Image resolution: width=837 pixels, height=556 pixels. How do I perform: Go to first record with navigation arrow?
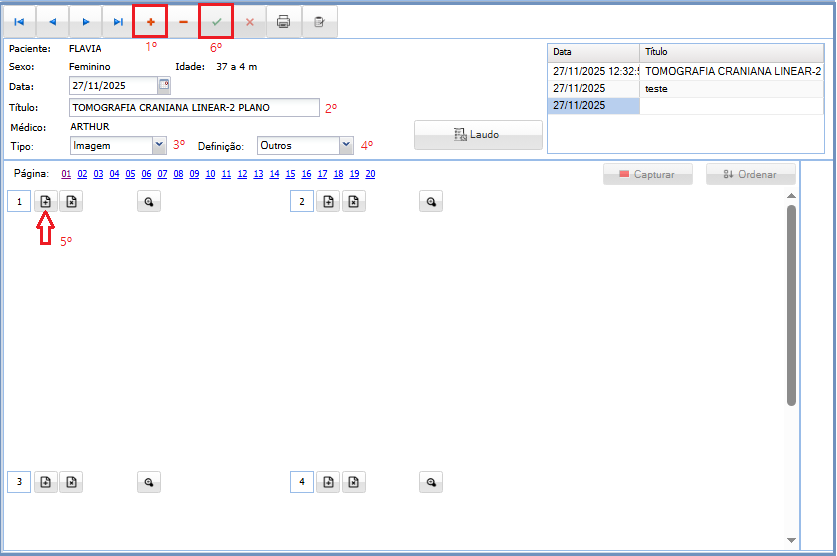(x=19, y=21)
